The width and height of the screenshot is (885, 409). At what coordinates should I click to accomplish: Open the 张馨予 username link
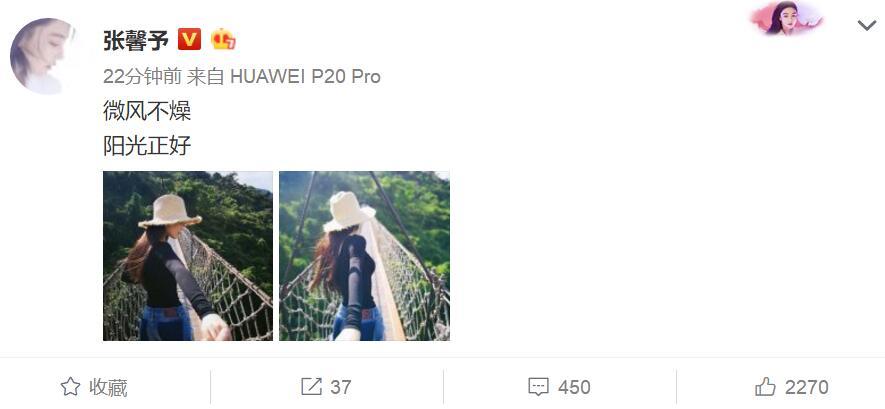[136, 41]
